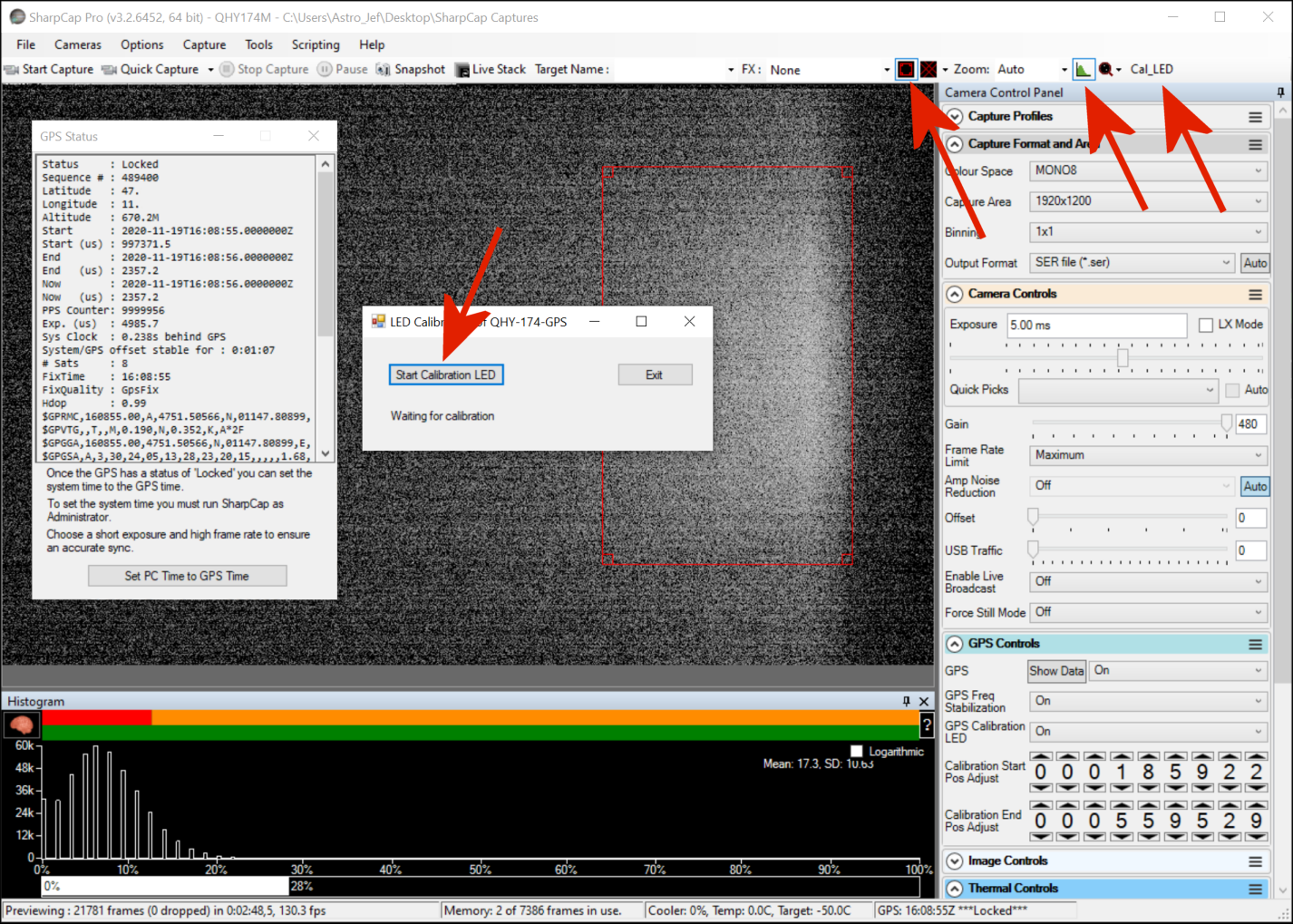Click the Exposure 5.00 ms input field
1293x924 pixels.
click(x=1097, y=326)
